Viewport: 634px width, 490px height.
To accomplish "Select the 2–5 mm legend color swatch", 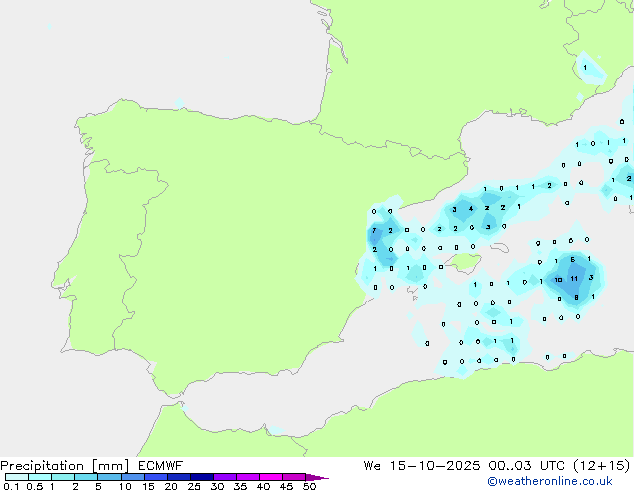I will pyautogui.click(x=86, y=477).
